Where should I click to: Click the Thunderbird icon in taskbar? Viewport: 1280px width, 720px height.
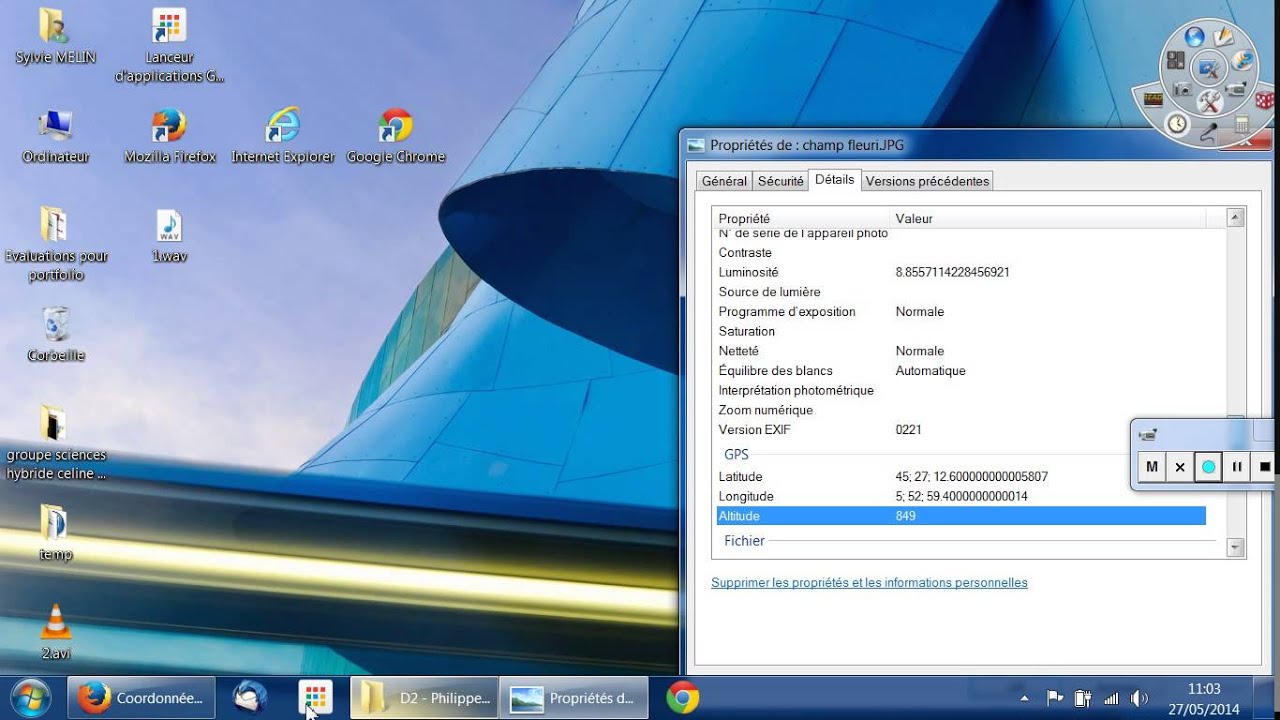coord(251,698)
